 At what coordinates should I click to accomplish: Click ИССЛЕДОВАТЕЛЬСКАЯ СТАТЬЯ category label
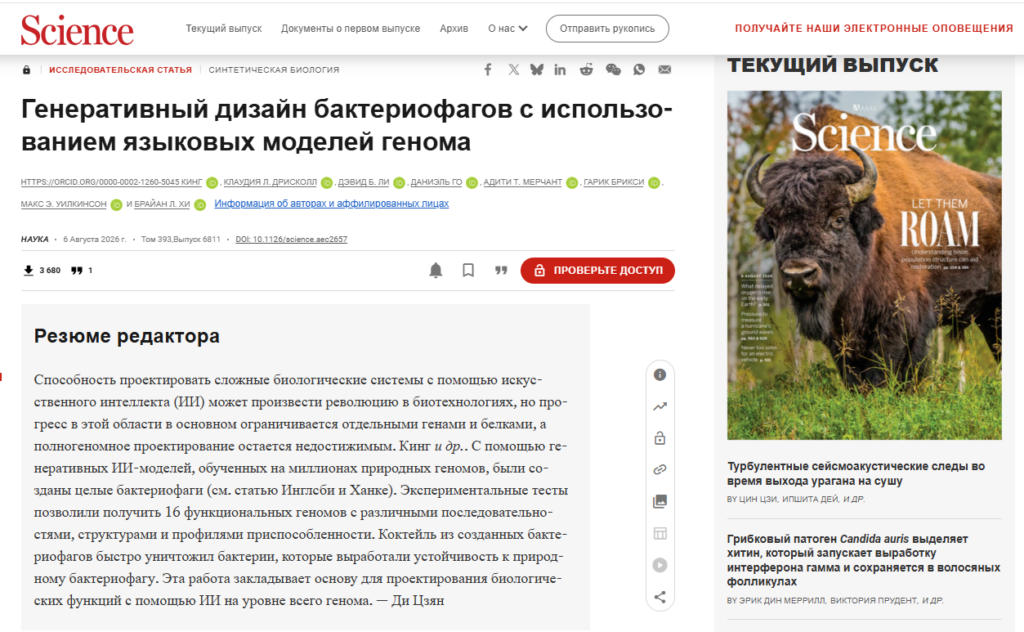pyautogui.click(x=120, y=70)
